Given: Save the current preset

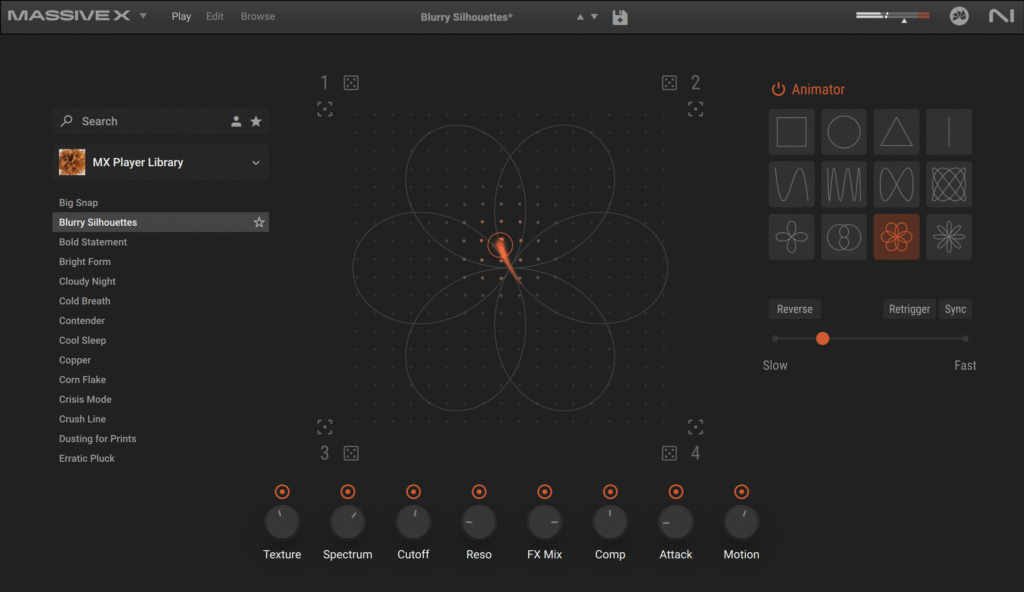Looking at the screenshot, I should click(x=620, y=17).
